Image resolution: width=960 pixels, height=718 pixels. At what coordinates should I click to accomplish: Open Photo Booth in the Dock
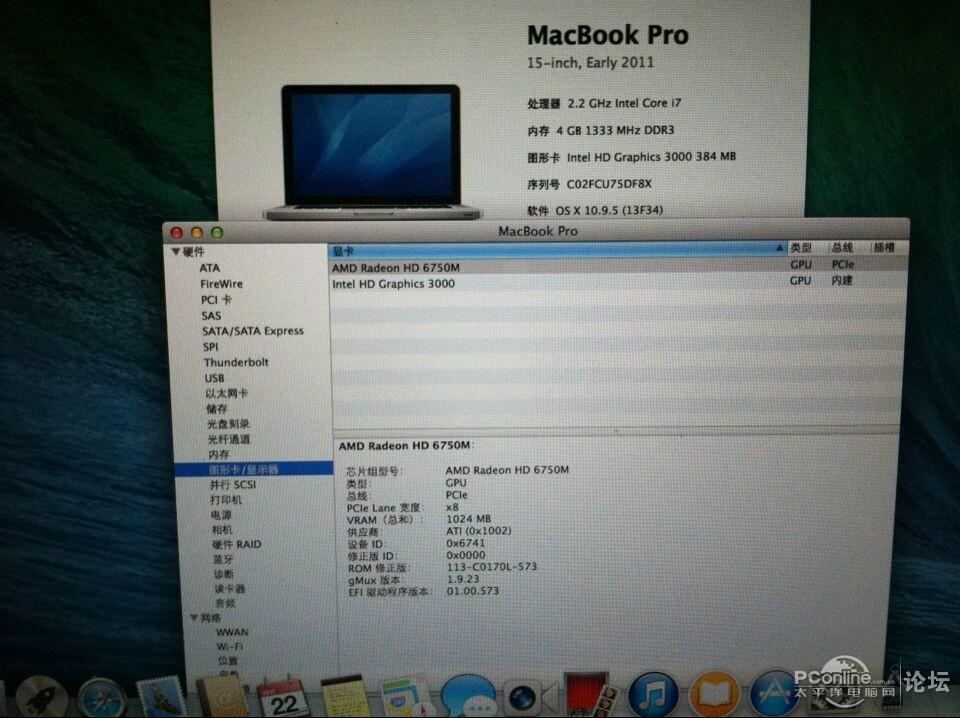(x=589, y=695)
